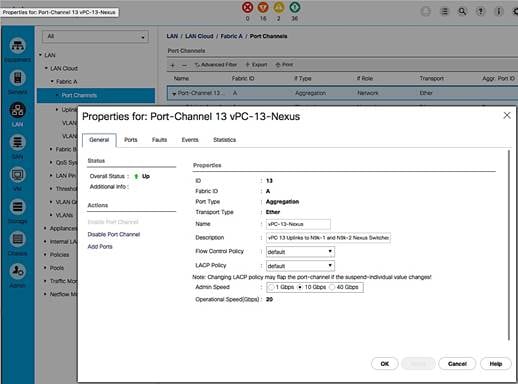
Task: Click the minus delete icon in Port Channels toolbar
Action: coord(184,65)
